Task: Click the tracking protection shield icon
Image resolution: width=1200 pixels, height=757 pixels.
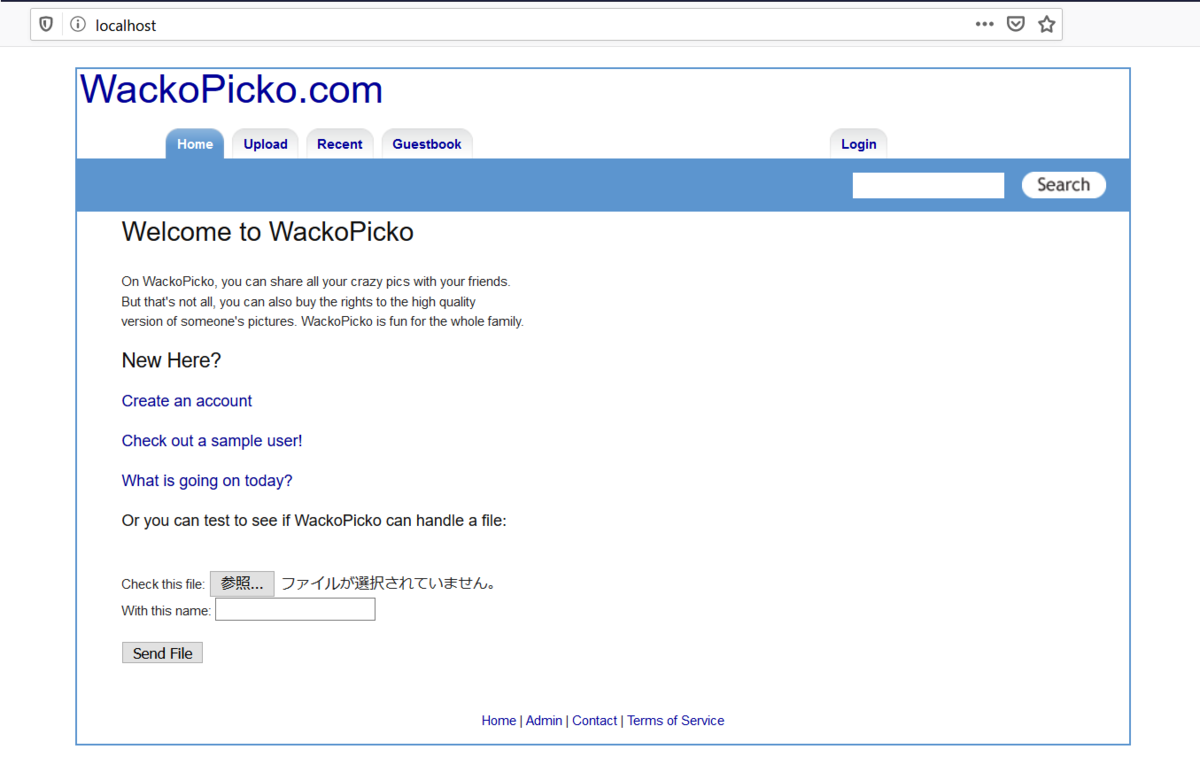Action: click(x=46, y=25)
